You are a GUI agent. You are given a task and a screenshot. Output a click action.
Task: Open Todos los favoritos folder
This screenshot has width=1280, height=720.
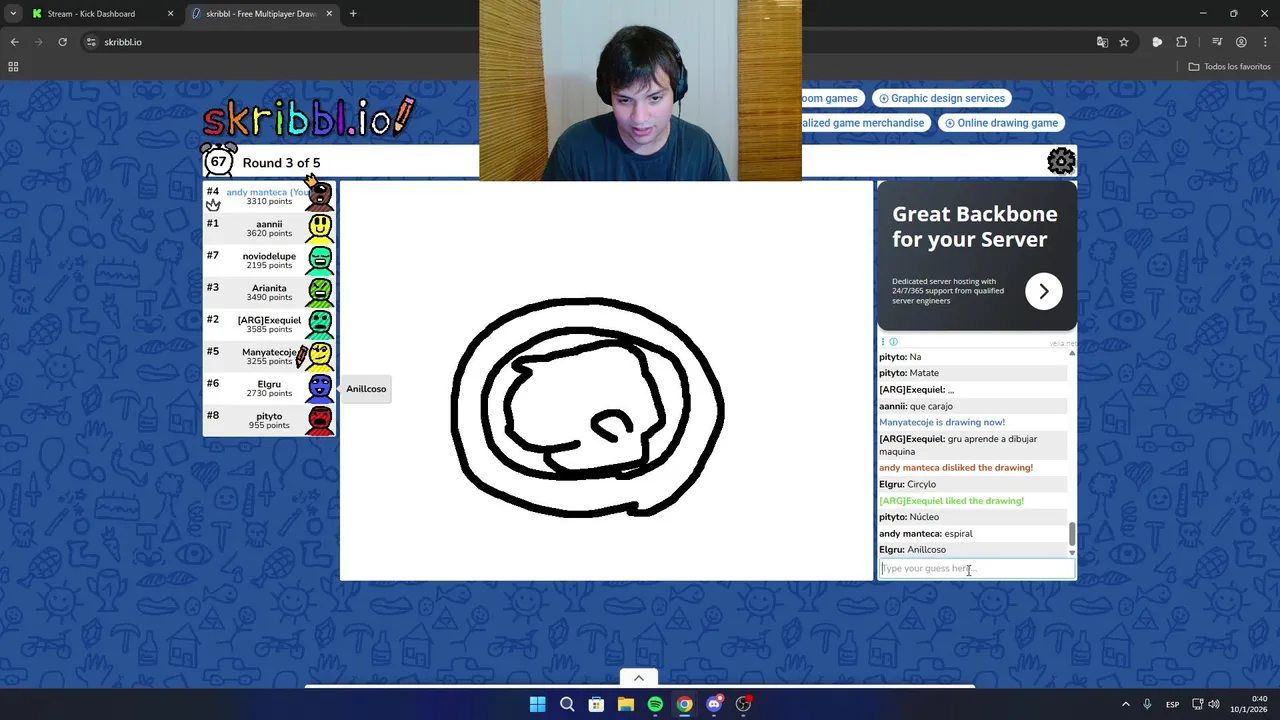[x=1229, y=67]
